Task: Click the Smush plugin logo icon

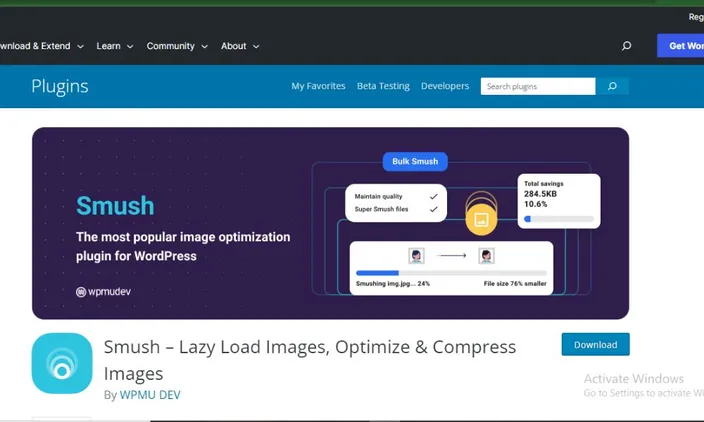Action: 62,363
